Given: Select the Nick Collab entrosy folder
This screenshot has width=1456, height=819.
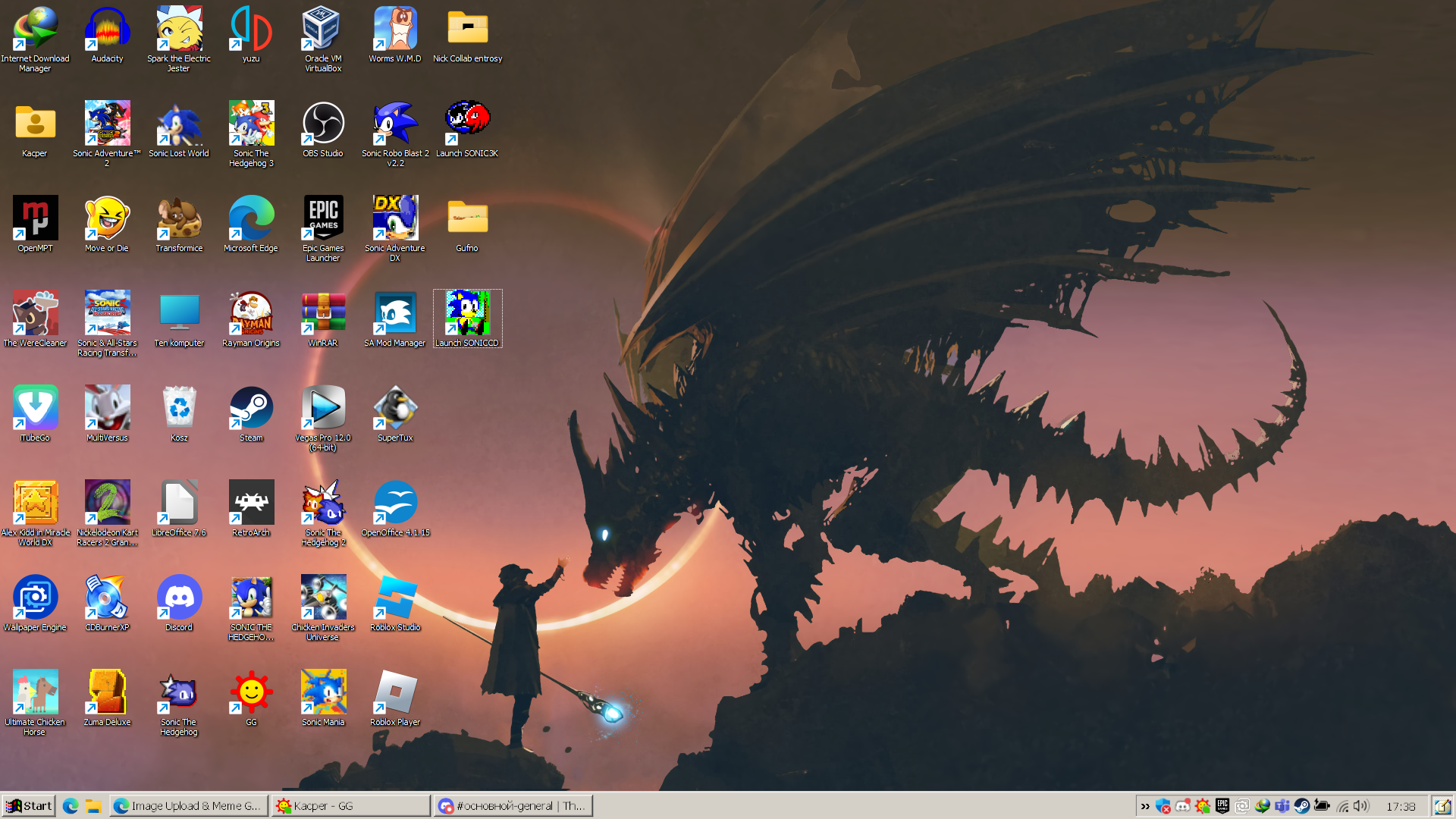Looking at the screenshot, I should (x=467, y=35).
